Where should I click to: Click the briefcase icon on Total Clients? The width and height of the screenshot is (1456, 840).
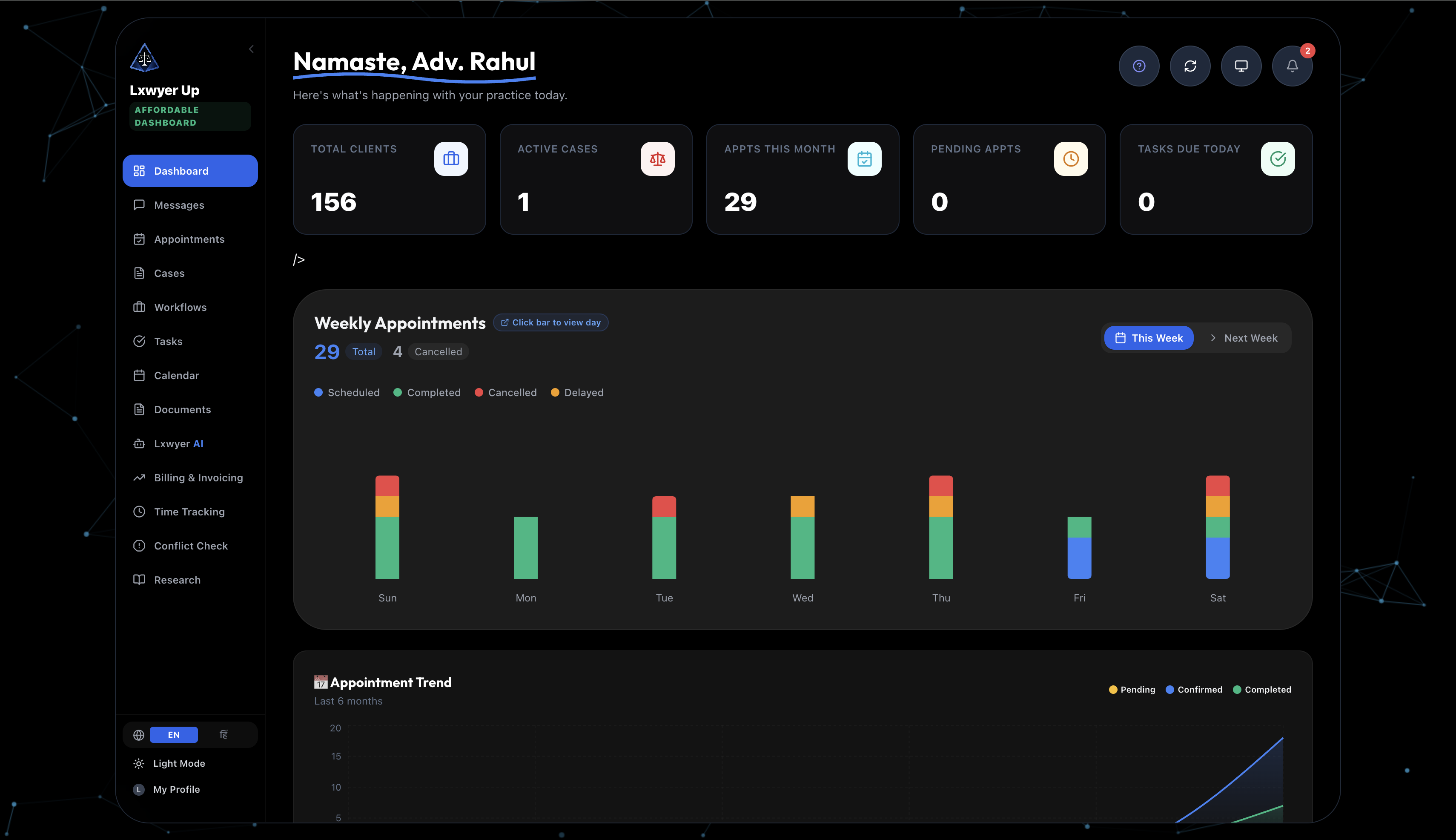point(451,158)
